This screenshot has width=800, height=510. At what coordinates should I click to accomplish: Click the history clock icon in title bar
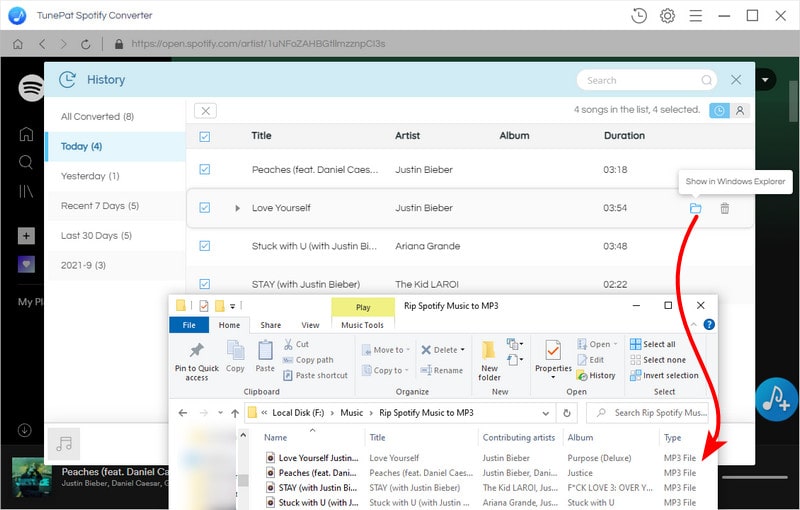pyautogui.click(x=639, y=15)
